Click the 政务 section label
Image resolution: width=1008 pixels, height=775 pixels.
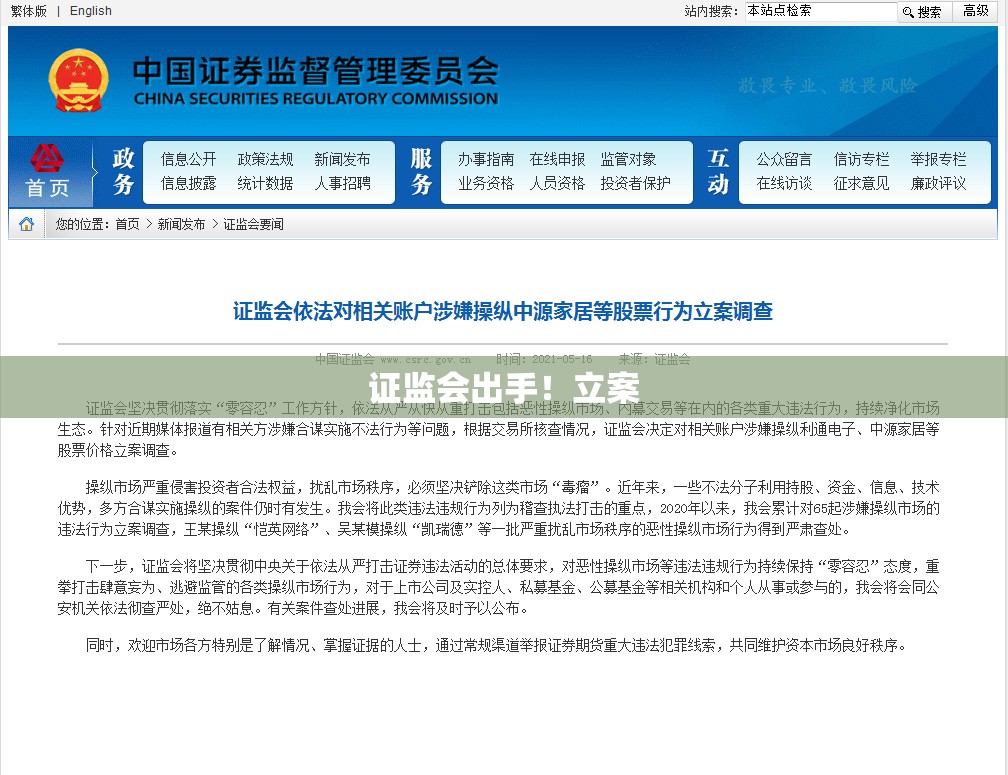(123, 171)
